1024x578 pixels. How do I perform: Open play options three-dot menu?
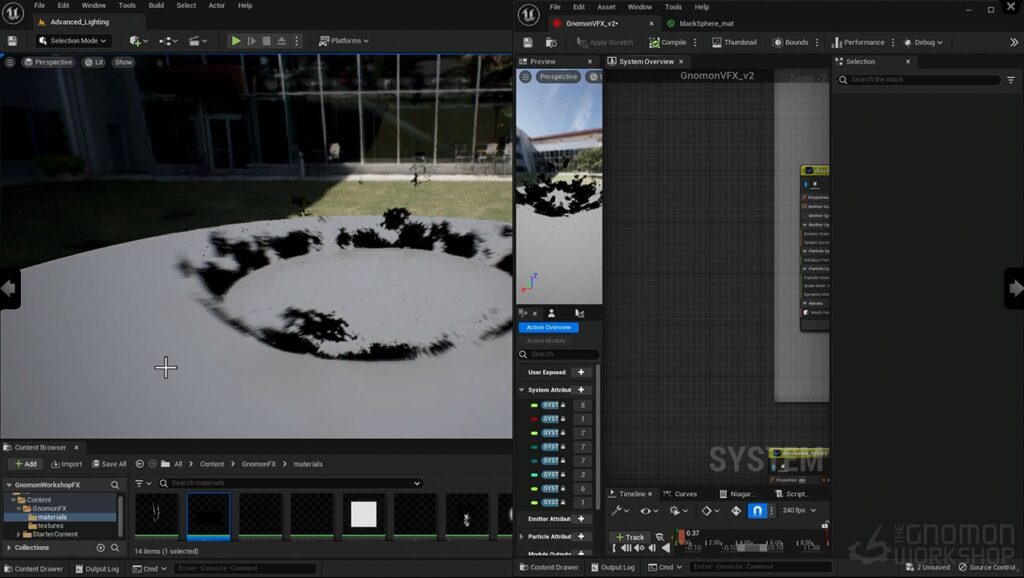[296, 40]
